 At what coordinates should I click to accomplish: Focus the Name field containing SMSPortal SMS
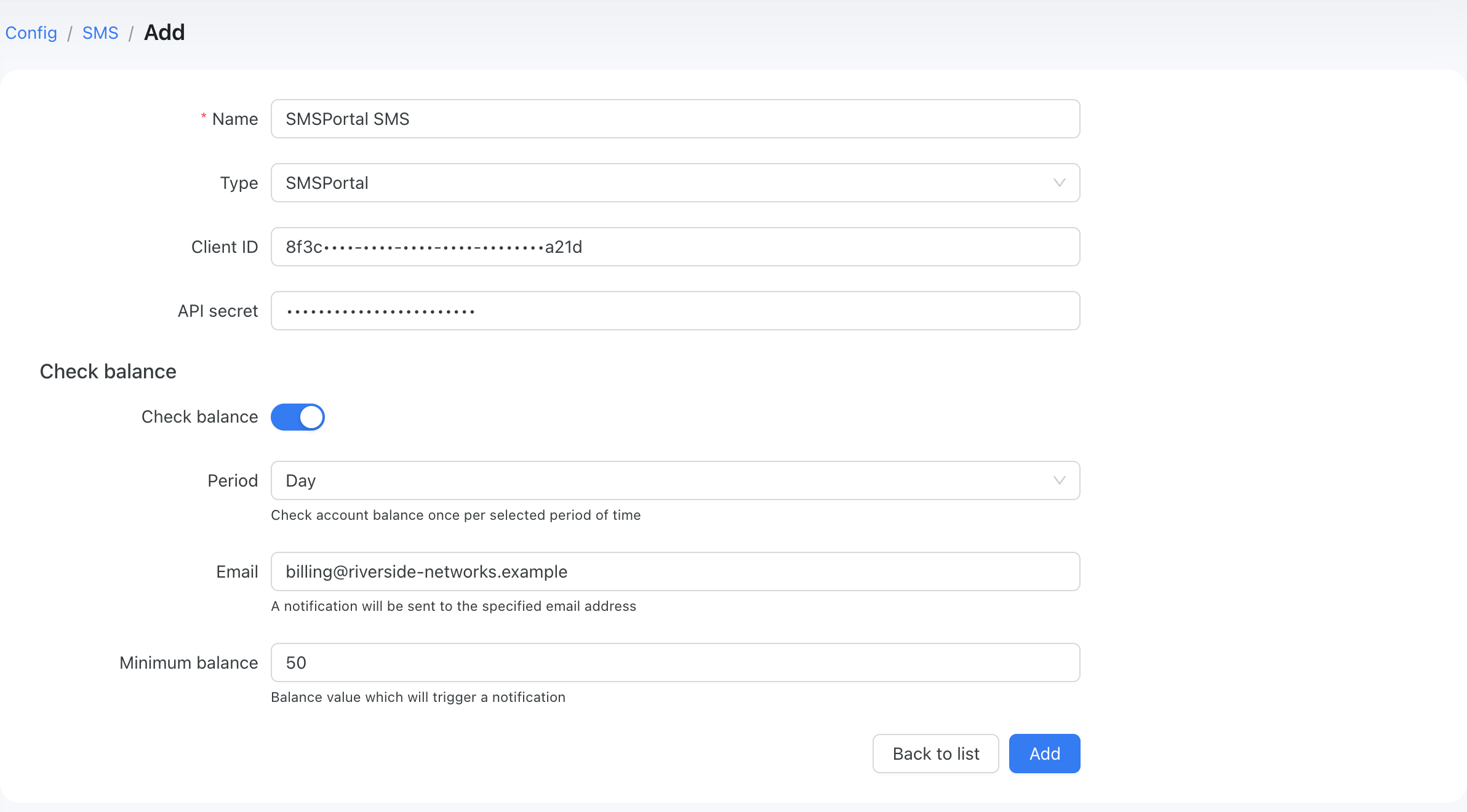675,119
